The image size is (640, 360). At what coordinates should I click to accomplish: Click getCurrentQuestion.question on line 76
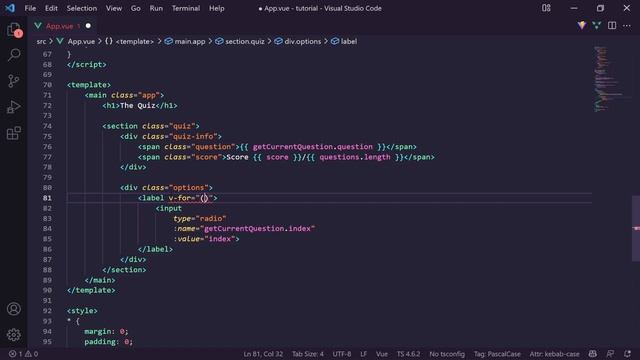[313, 147]
